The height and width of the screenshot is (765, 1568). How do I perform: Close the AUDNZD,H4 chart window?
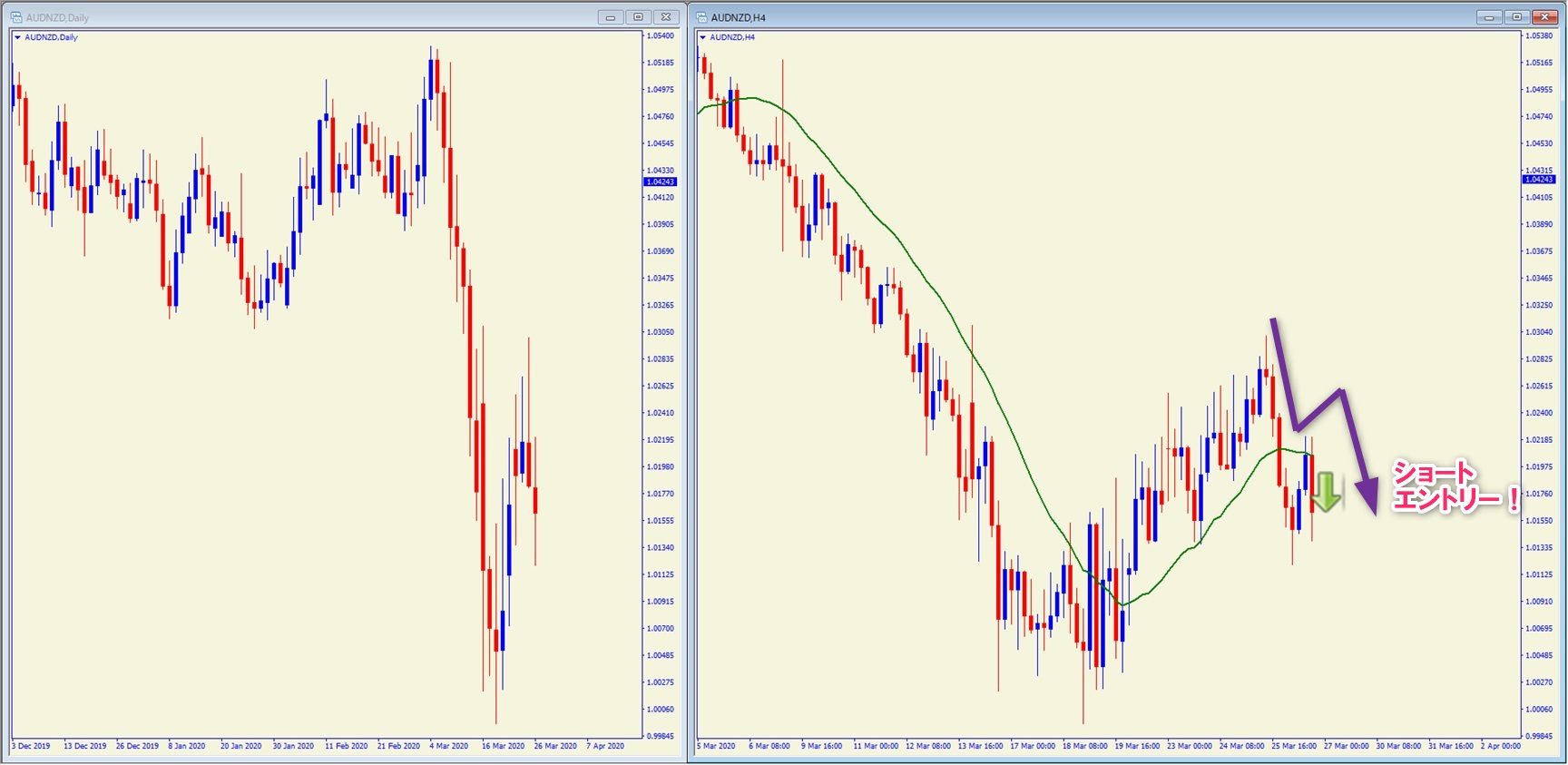pos(1544,17)
